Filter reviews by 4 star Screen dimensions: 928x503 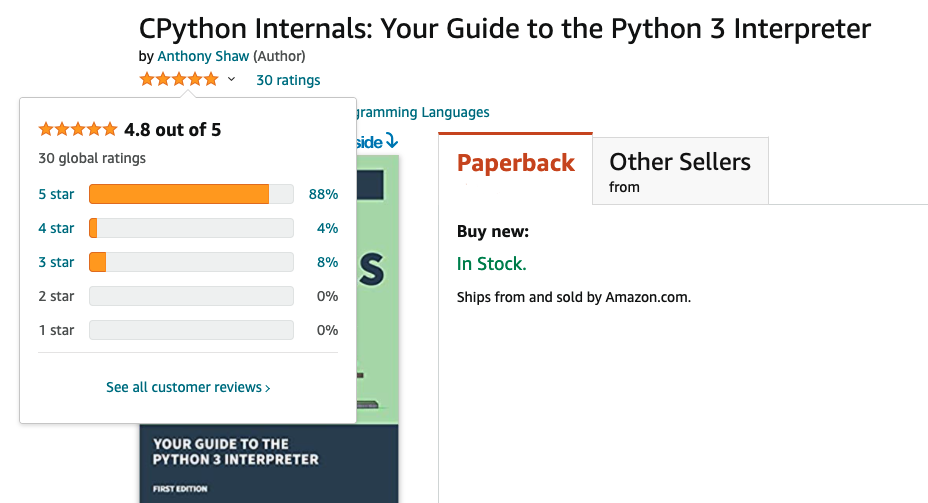[56, 228]
